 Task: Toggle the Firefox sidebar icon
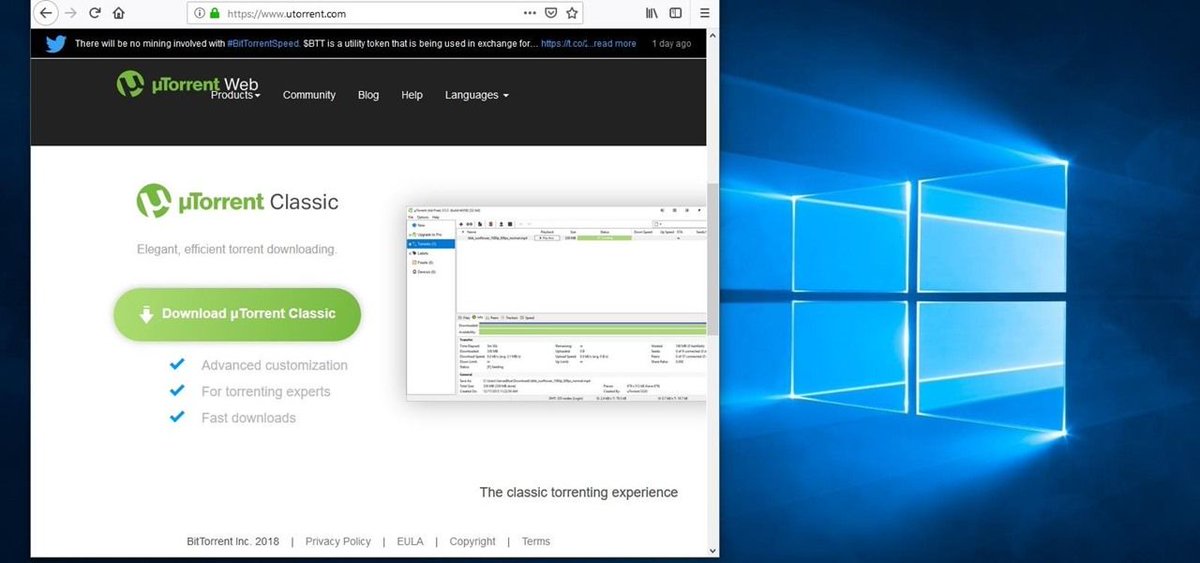pyautogui.click(x=676, y=14)
